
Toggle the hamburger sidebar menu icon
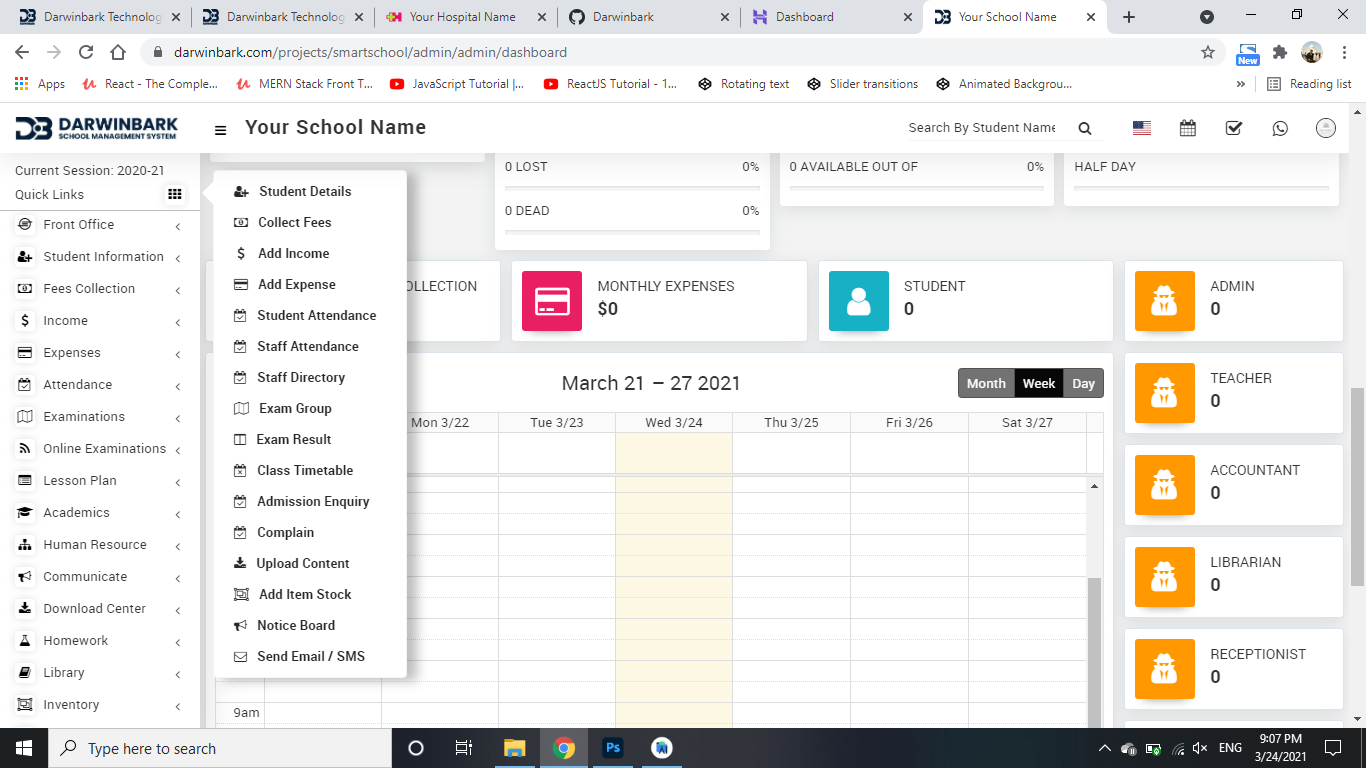[221, 129]
